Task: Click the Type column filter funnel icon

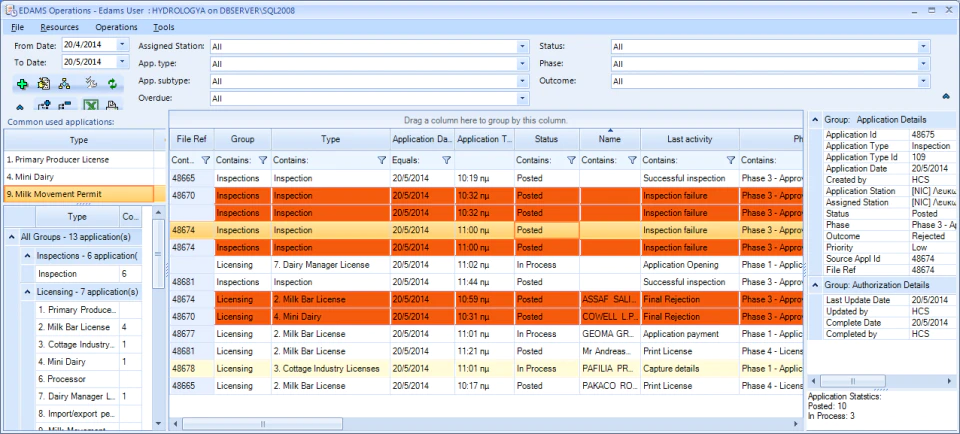Action: coord(381,160)
